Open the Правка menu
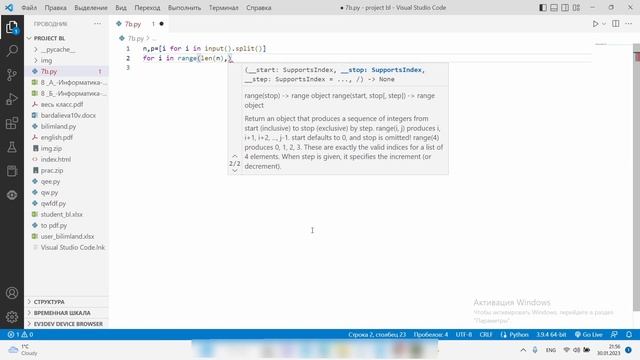The height and width of the screenshot is (360, 640). pyautogui.click(x=56, y=8)
